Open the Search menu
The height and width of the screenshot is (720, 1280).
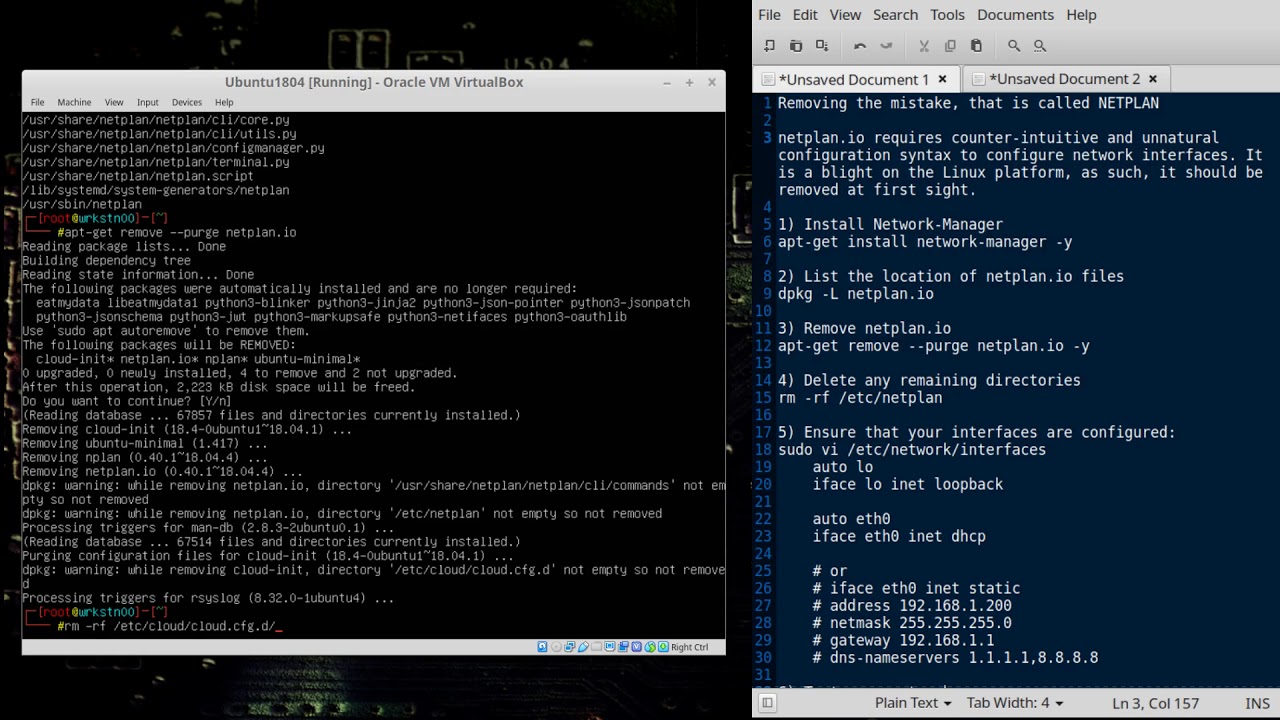895,15
